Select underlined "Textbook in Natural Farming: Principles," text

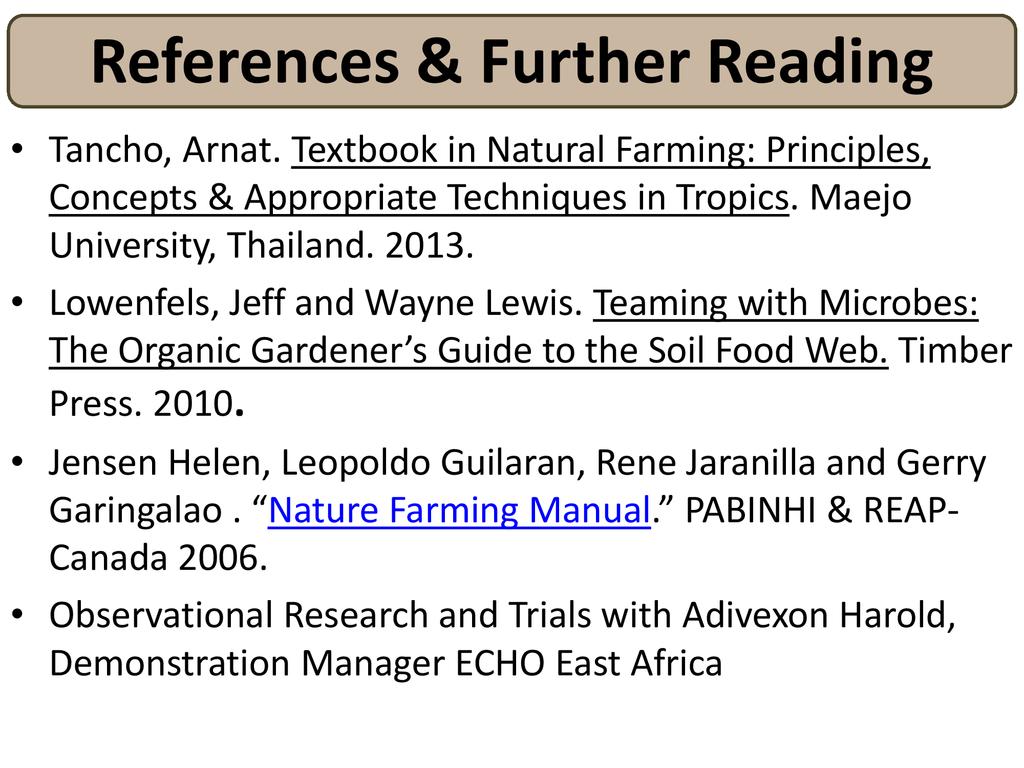click(611, 151)
